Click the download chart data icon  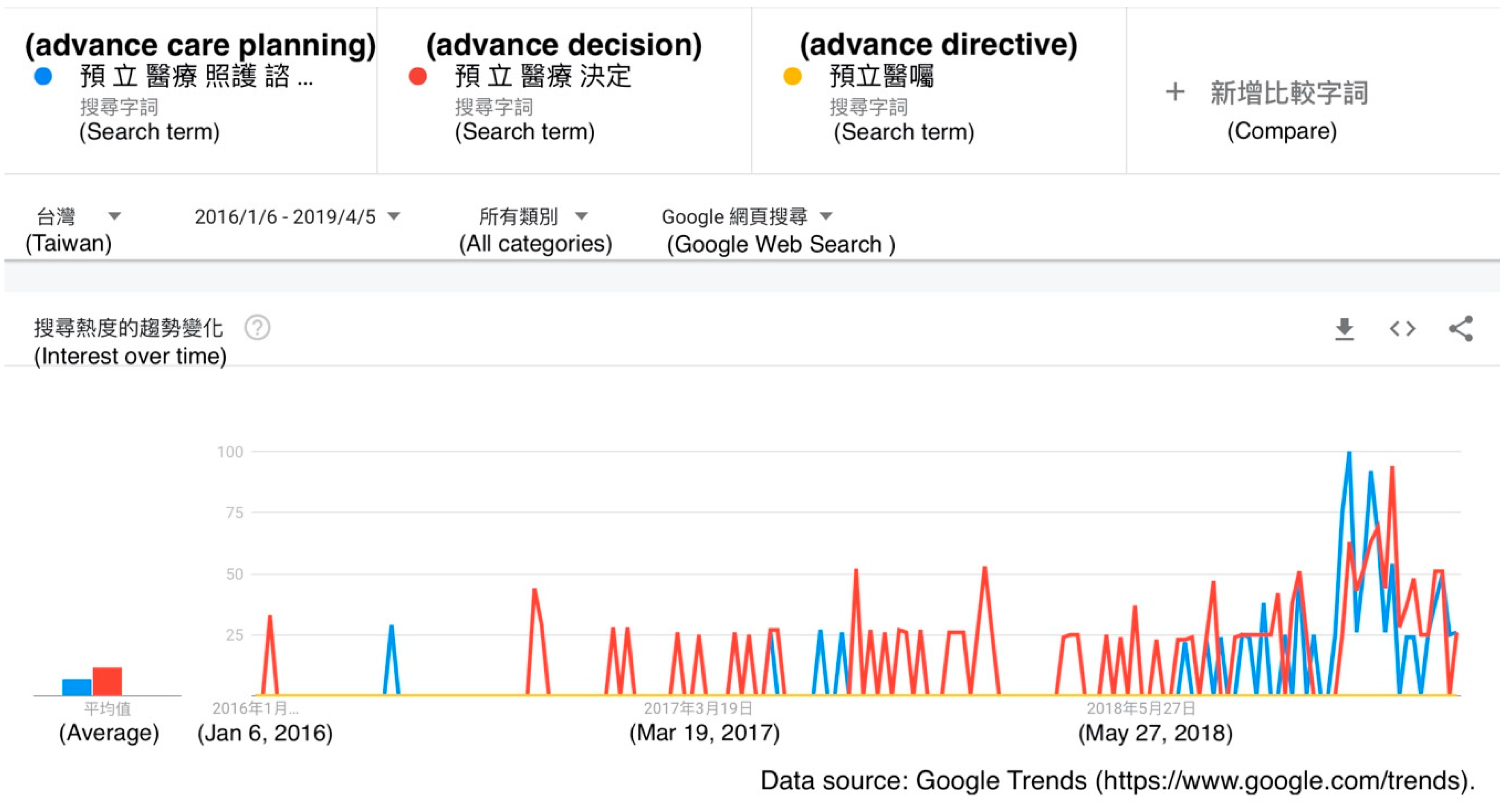1344,329
